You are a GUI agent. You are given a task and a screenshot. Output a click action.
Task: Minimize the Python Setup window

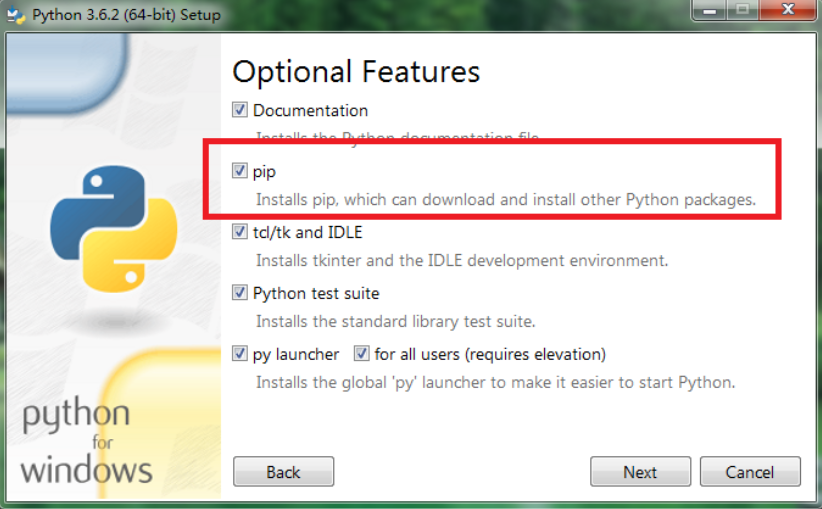pos(709,9)
